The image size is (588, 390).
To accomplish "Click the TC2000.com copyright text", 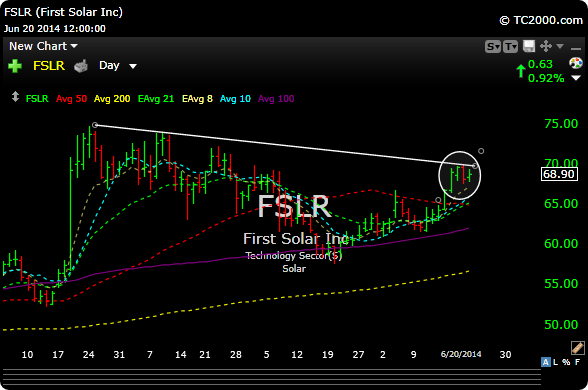I will coord(541,20).
